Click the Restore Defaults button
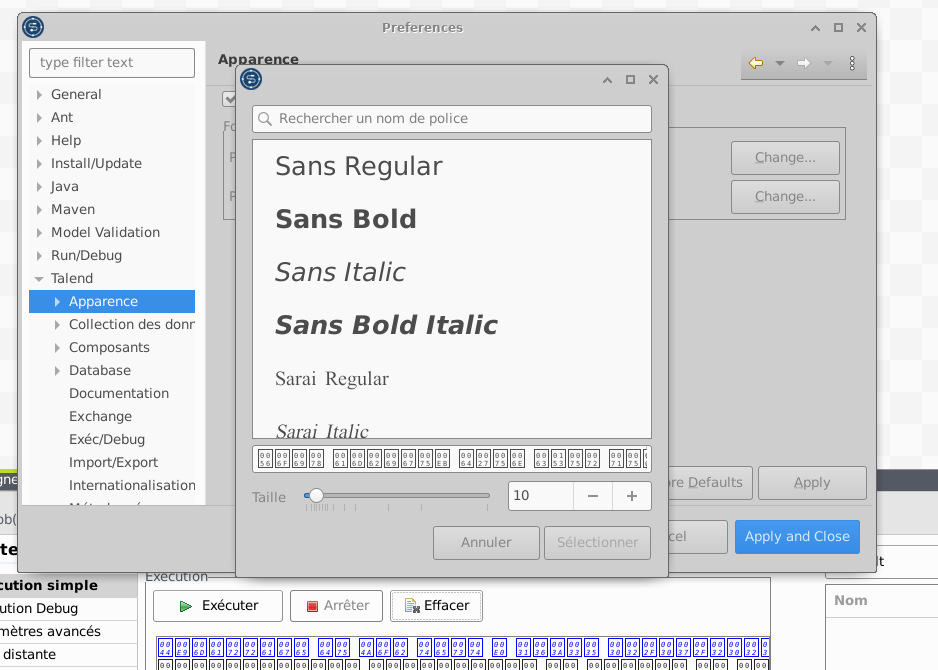This screenshot has width=938, height=670. tap(711, 483)
